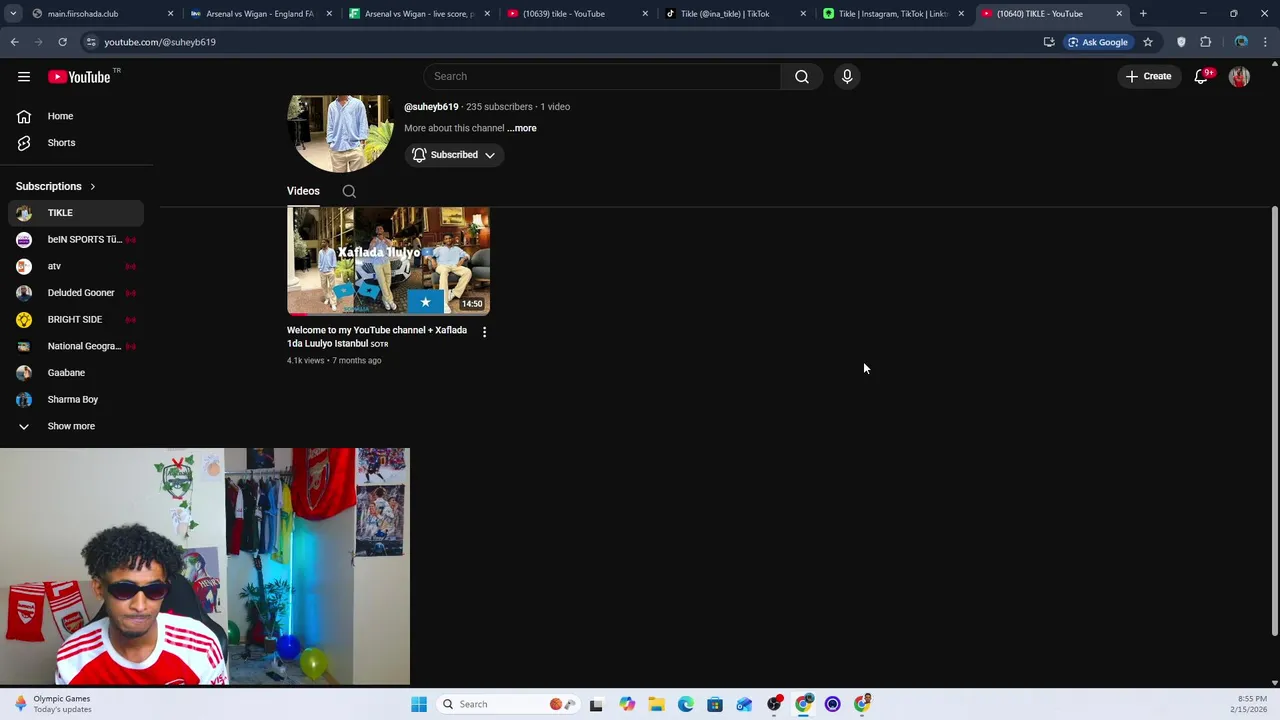Click the channel profile picture
Screen dimensions: 1280x720
click(340, 134)
